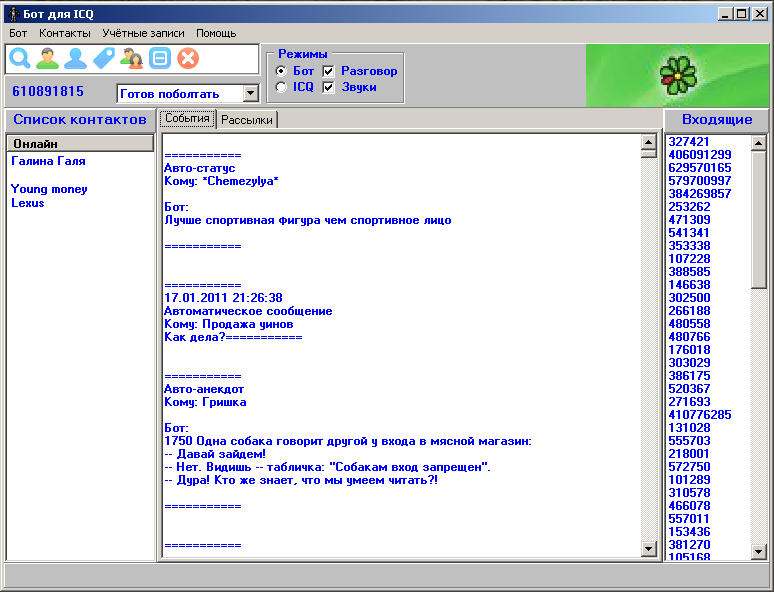Click the blue tag label icon
Viewport: 774px width, 592px height.
point(104,58)
